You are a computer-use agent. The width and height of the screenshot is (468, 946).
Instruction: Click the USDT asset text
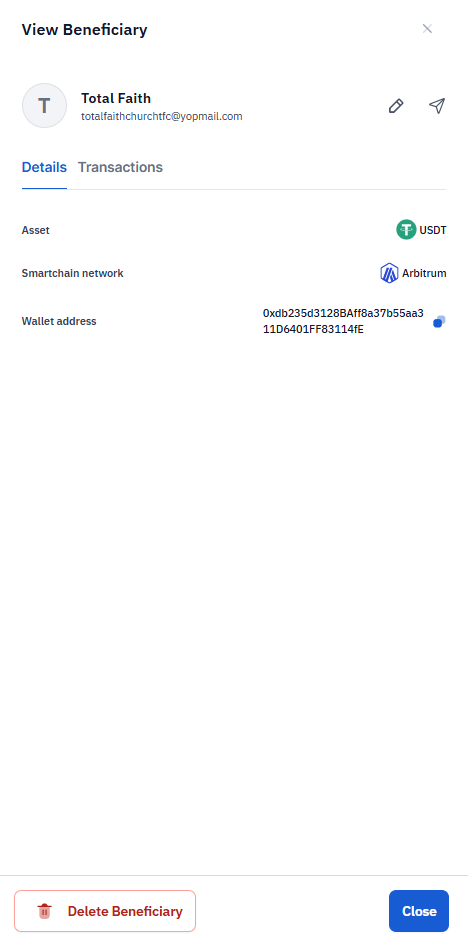pos(433,230)
